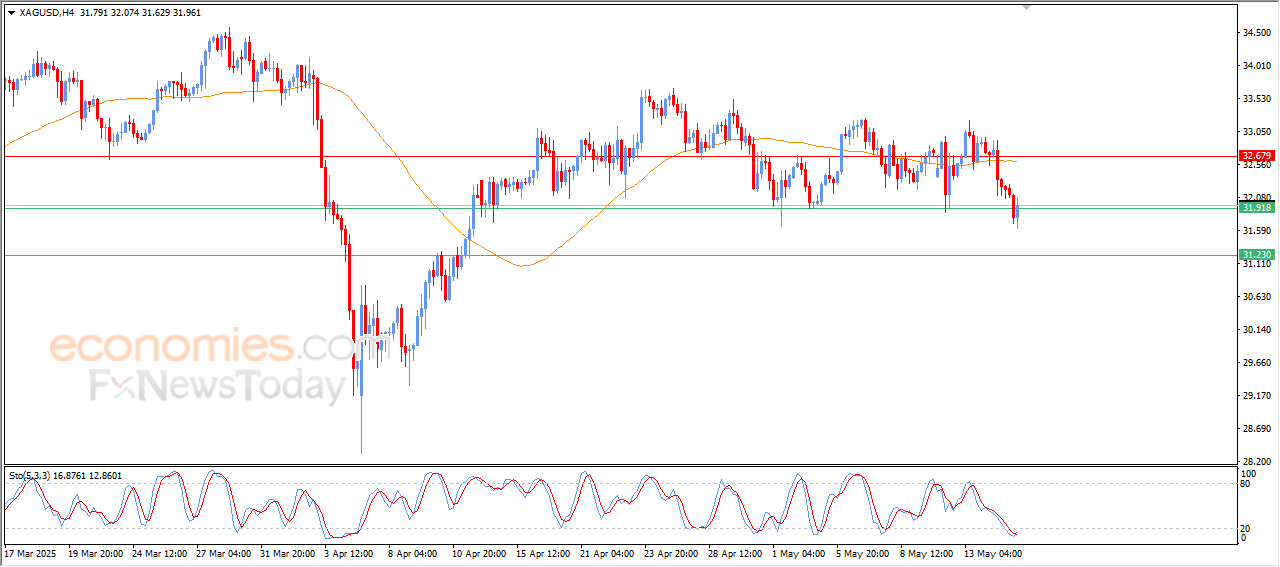Screen dimensions: 1280x567
Task: Click the 27 Mar 04:00 time label
Action: coord(223,552)
